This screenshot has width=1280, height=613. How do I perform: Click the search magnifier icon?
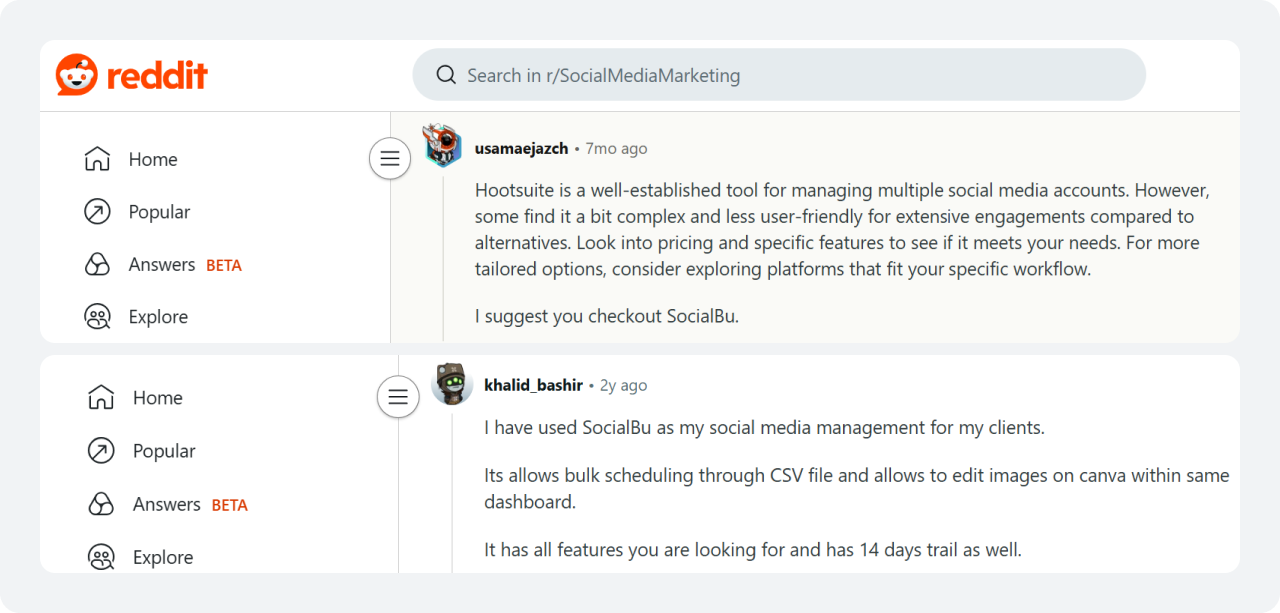(x=446, y=75)
